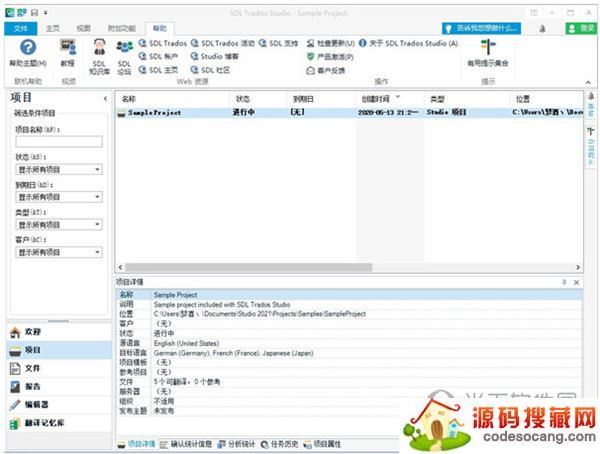Collapse the Projects navigation pane arrow
This screenshot has width=600, height=454.
pyautogui.click(x=105, y=99)
